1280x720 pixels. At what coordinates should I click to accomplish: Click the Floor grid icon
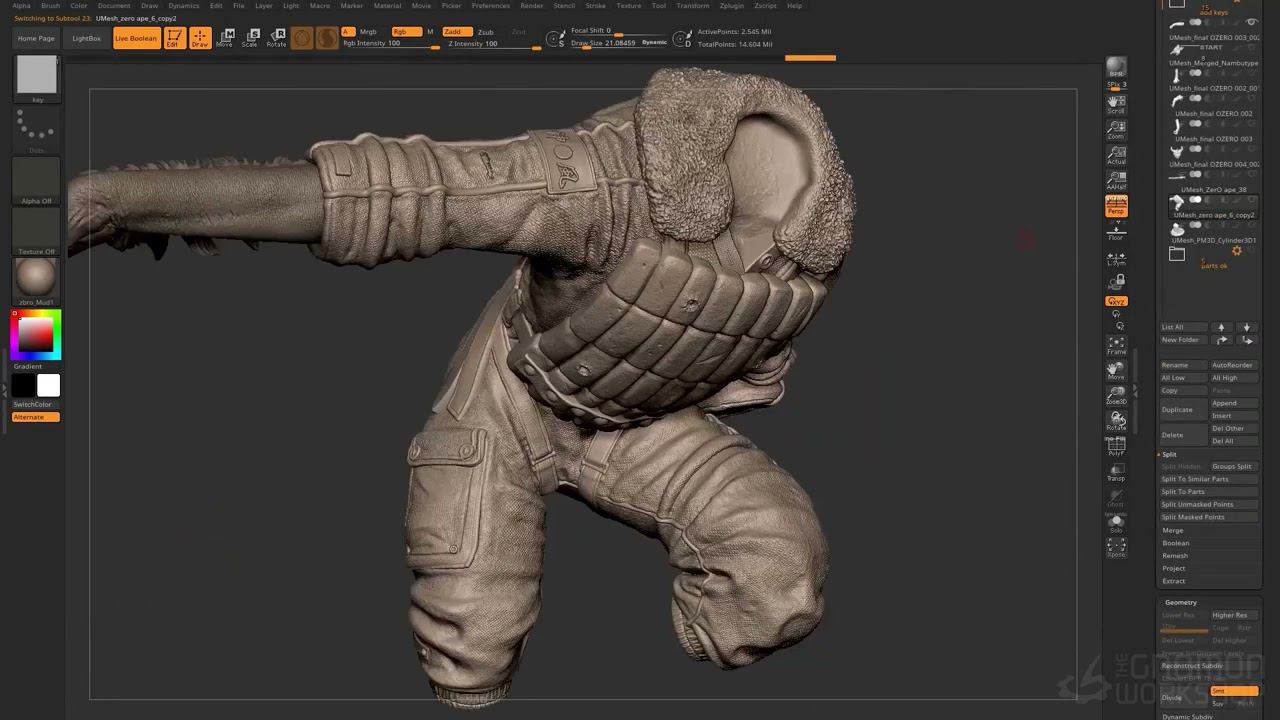tap(1116, 231)
